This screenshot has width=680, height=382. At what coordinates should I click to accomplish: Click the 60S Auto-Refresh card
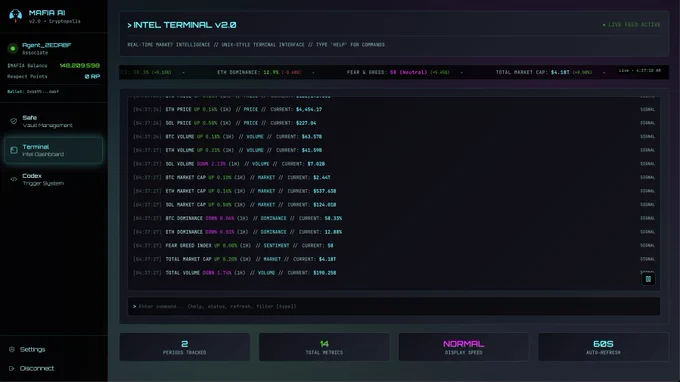(x=603, y=347)
